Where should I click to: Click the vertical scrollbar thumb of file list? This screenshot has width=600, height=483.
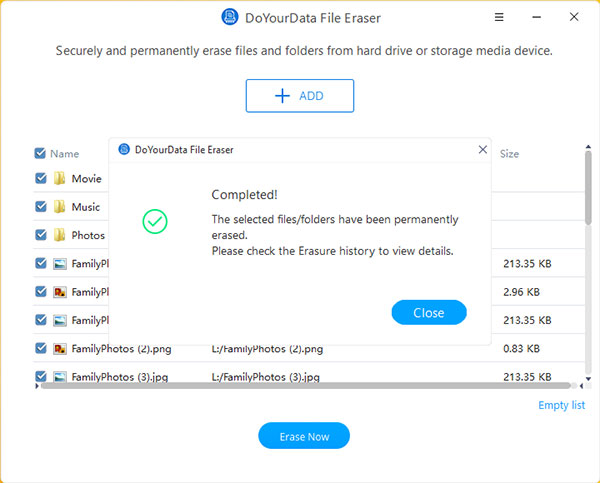pyautogui.click(x=588, y=188)
